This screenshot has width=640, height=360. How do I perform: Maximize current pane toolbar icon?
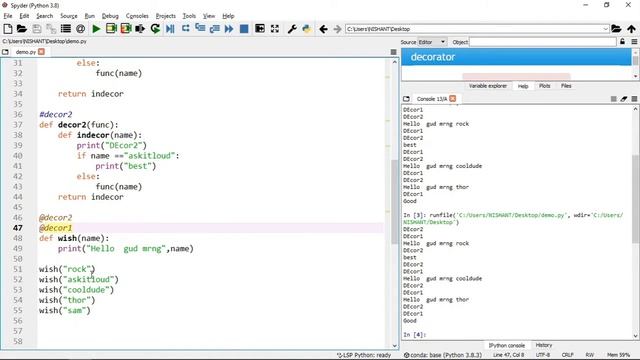tap(260, 29)
